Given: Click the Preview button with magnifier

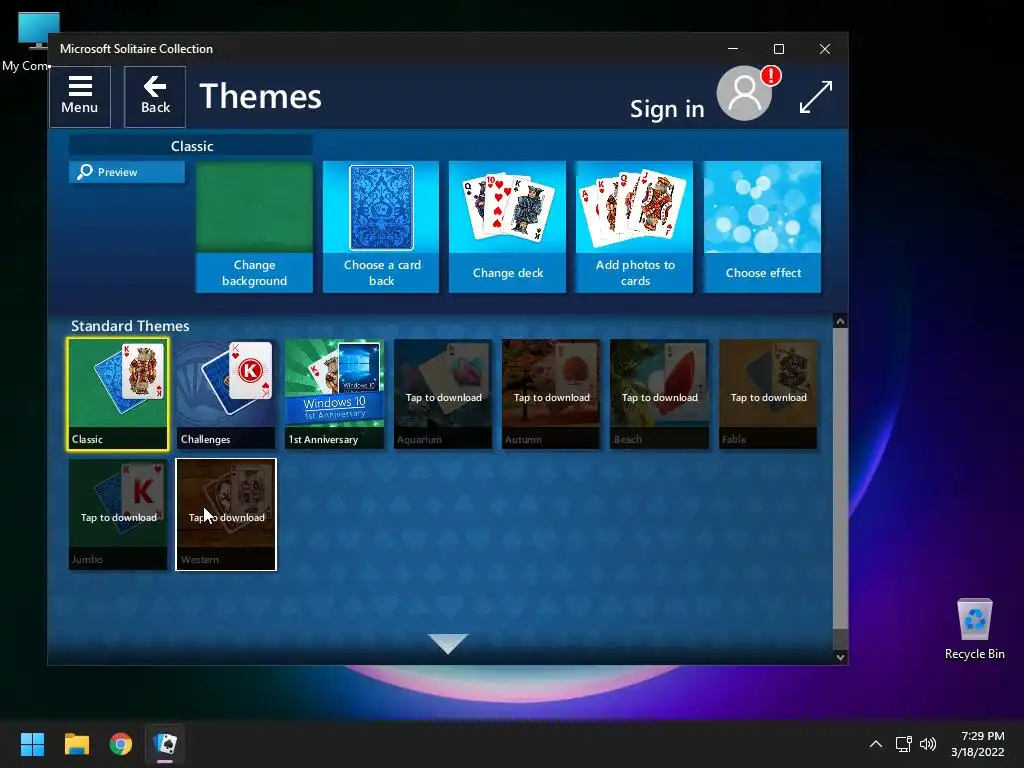Looking at the screenshot, I should click(x=127, y=172).
